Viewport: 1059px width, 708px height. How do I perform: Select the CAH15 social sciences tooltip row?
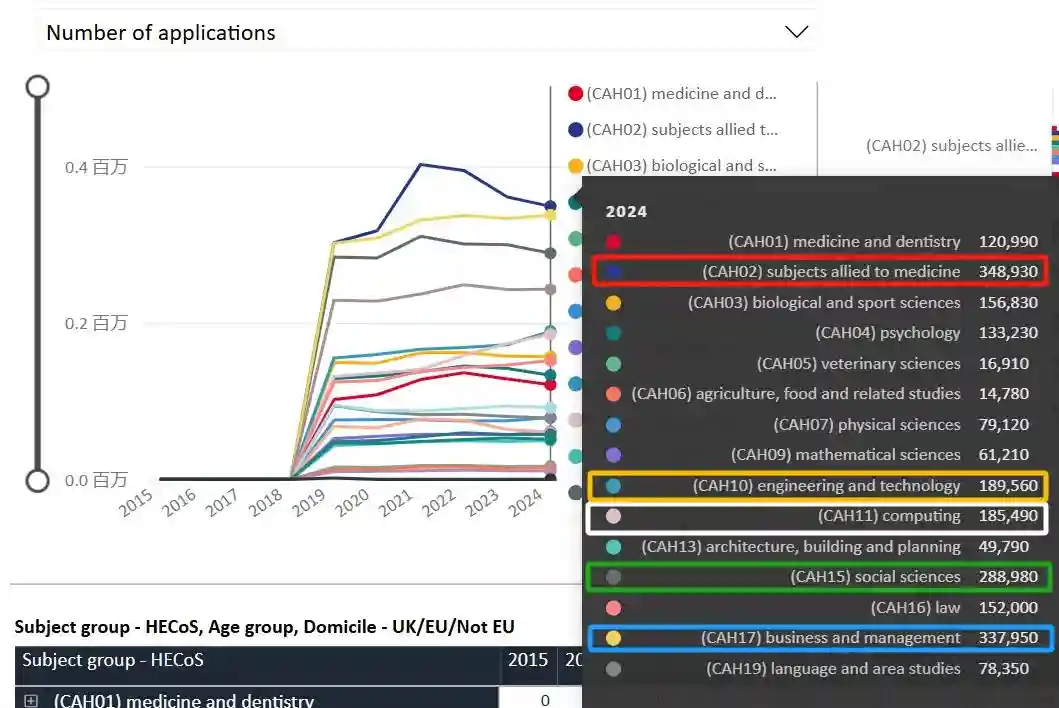[x=818, y=577]
